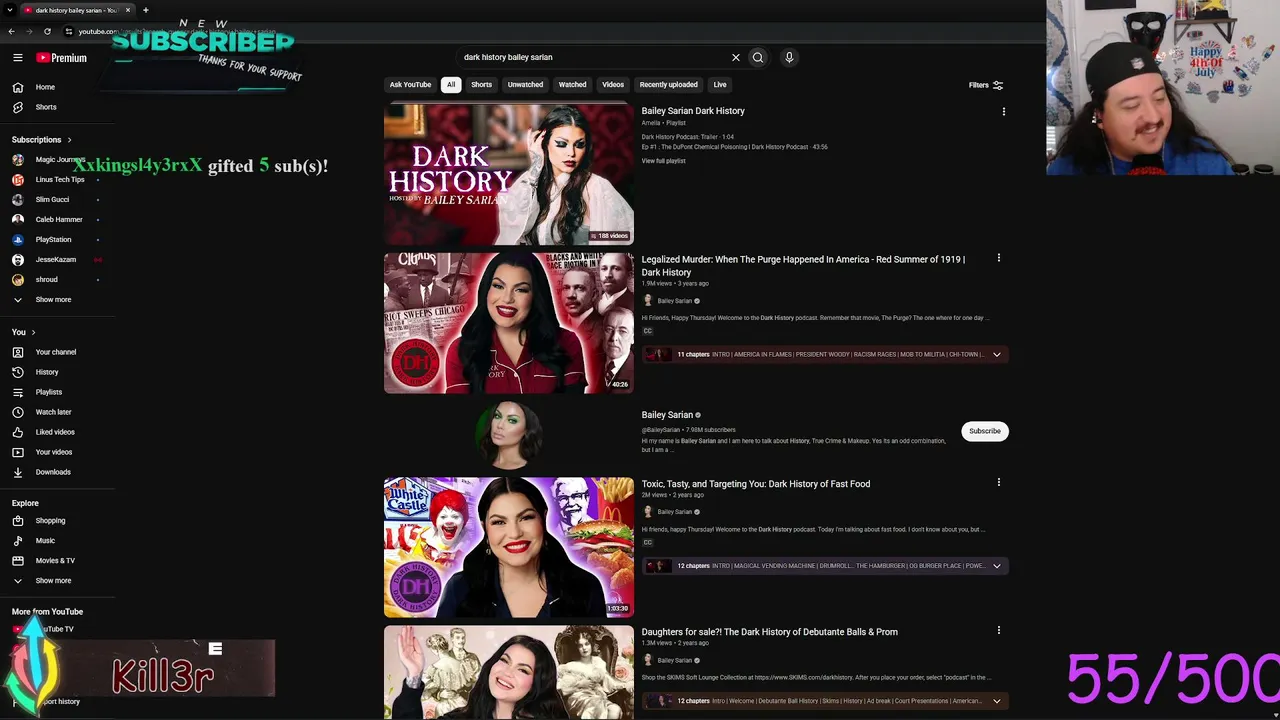Open the Music note icon under Explore
Screen dimensions: 1280x720
click(18, 541)
